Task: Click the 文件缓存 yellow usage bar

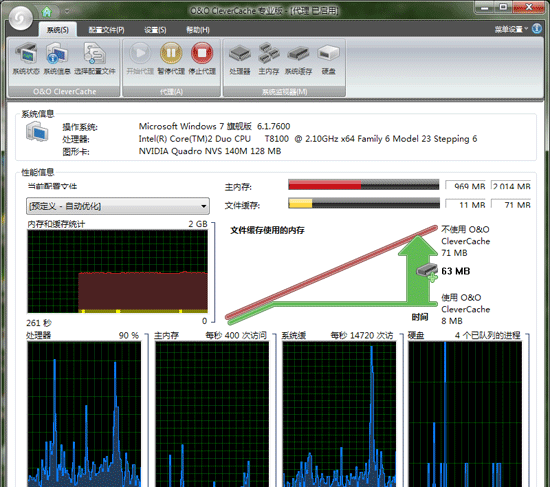Action: pyautogui.click(x=363, y=203)
